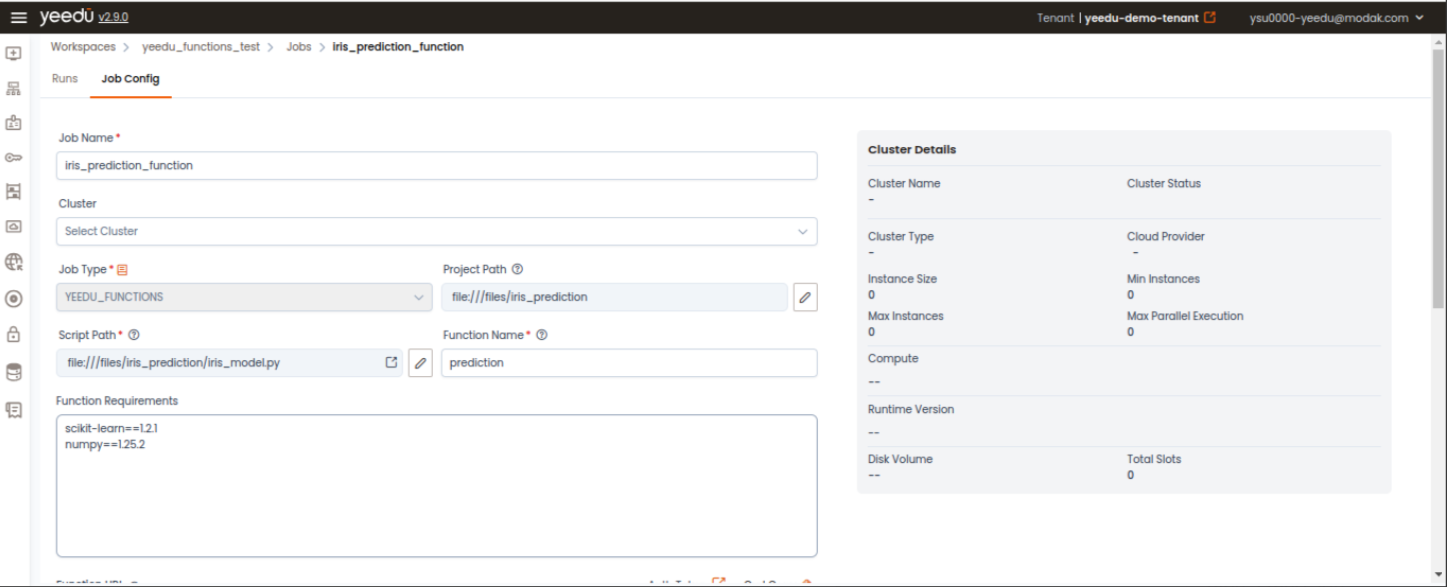Click the Compute label
Image resolution: width=1447 pixels, height=587 pixels.
click(x=893, y=358)
